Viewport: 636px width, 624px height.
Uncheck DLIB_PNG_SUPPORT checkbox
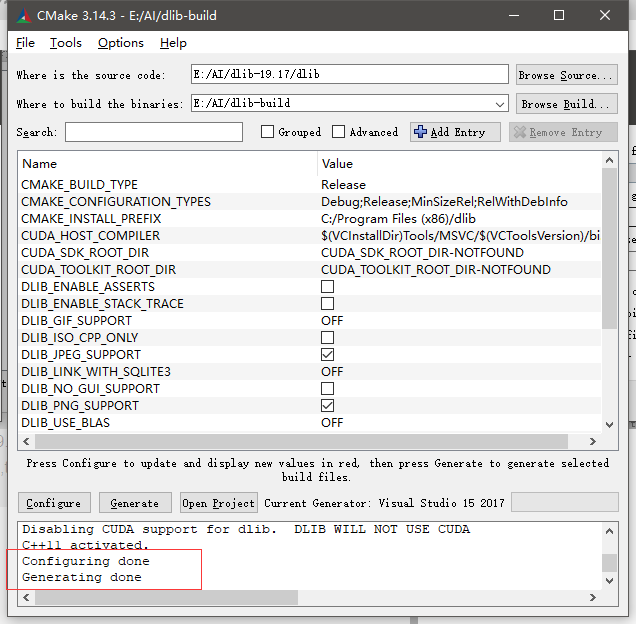click(x=327, y=406)
